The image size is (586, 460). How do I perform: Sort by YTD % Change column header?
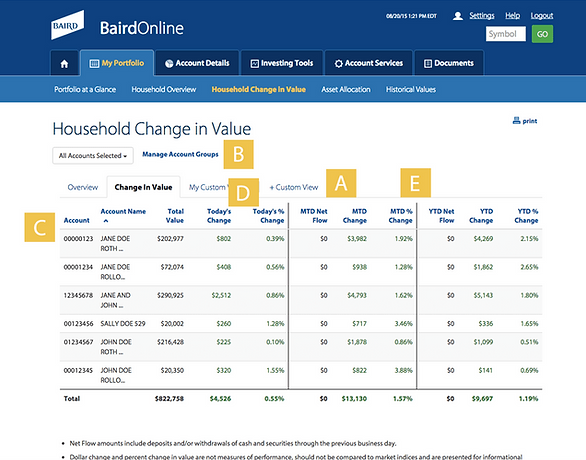click(x=526, y=216)
